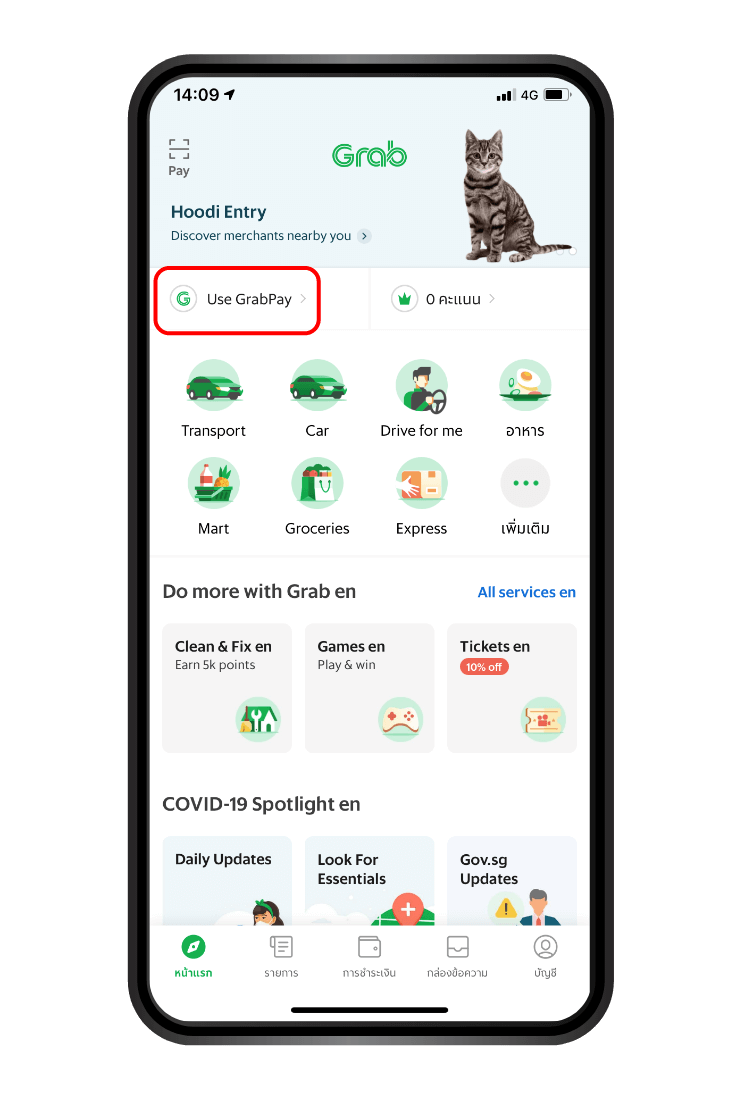The width and height of the screenshot is (740, 1100).
Task: Open the Clean & Fix en card
Action: pyautogui.click(x=227, y=688)
